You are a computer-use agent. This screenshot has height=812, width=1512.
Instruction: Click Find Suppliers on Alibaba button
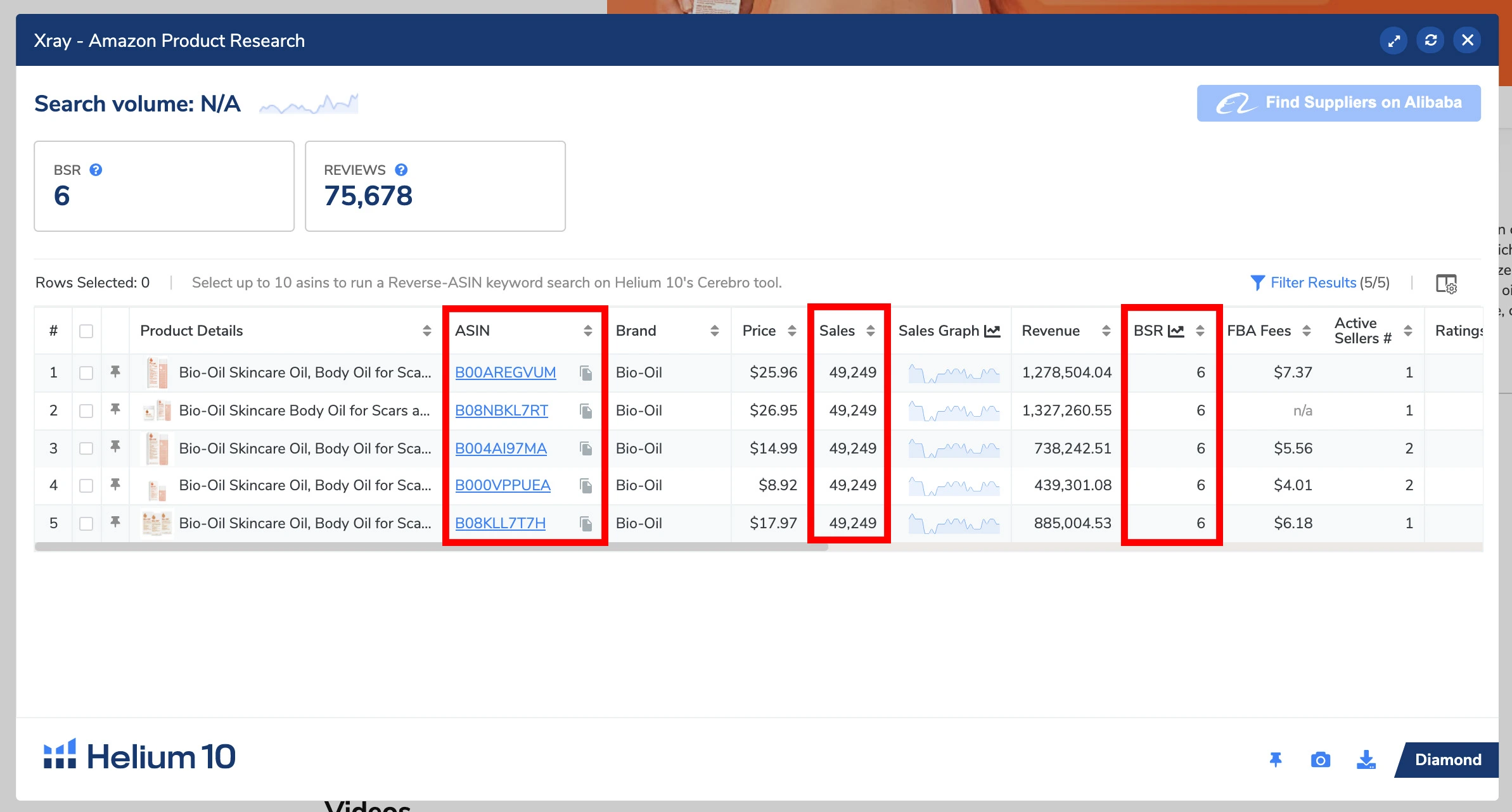(x=1338, y=103)
